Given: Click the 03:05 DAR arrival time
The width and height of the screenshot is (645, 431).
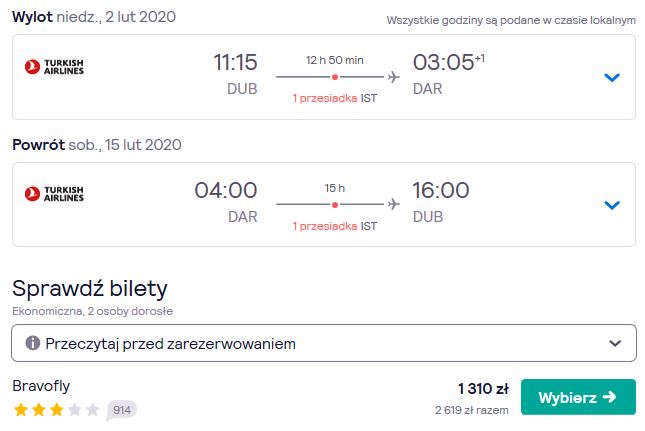Looking at the screenshot, I should tap(448, 74).
